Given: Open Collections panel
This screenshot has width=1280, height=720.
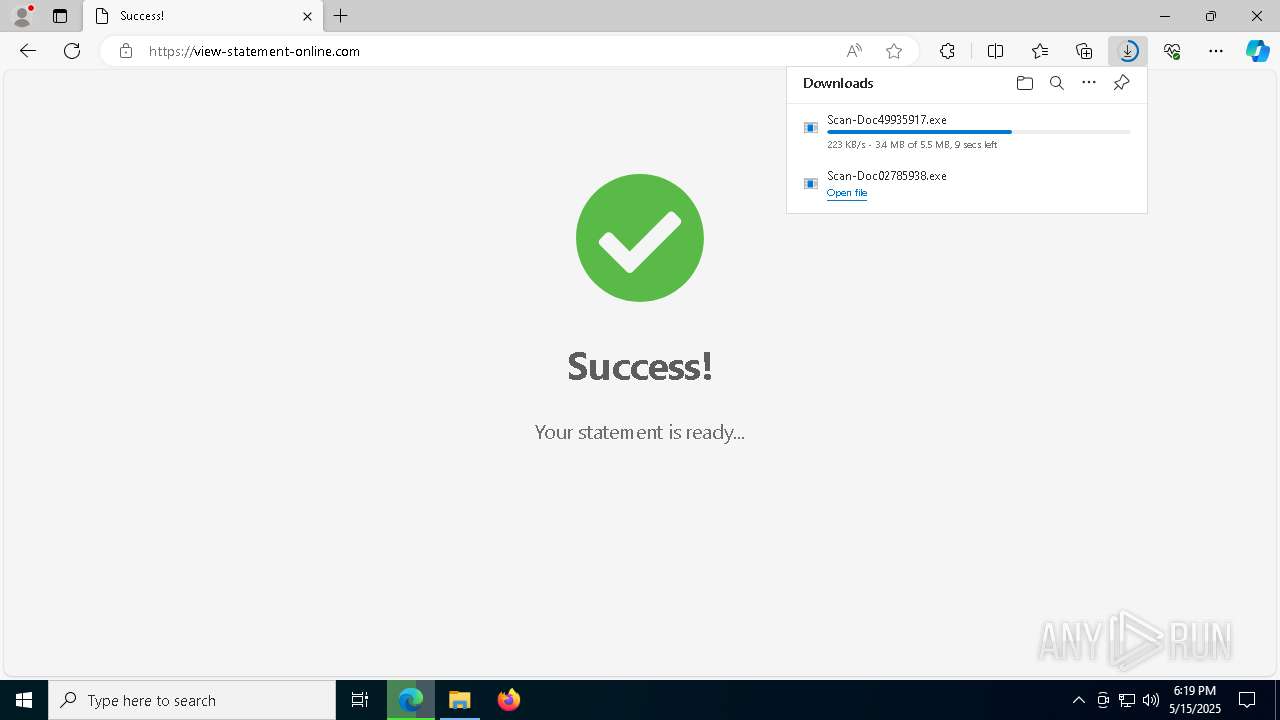Looking at the screenshot, I should tap(1084, 51).
